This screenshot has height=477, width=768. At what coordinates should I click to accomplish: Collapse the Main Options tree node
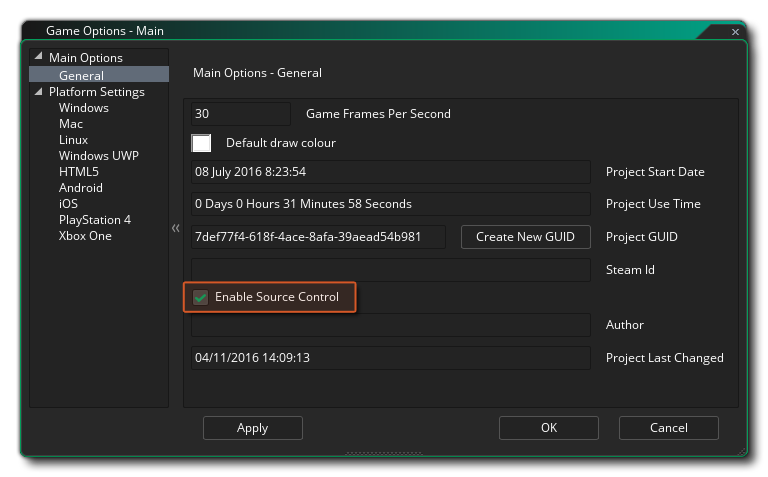(x=39, y=58)
